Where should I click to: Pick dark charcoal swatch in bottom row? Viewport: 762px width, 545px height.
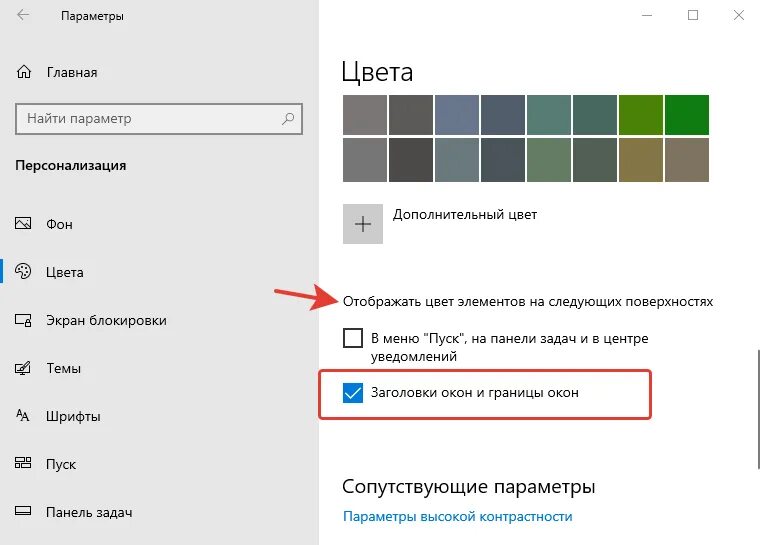click(x=411, y=160)
